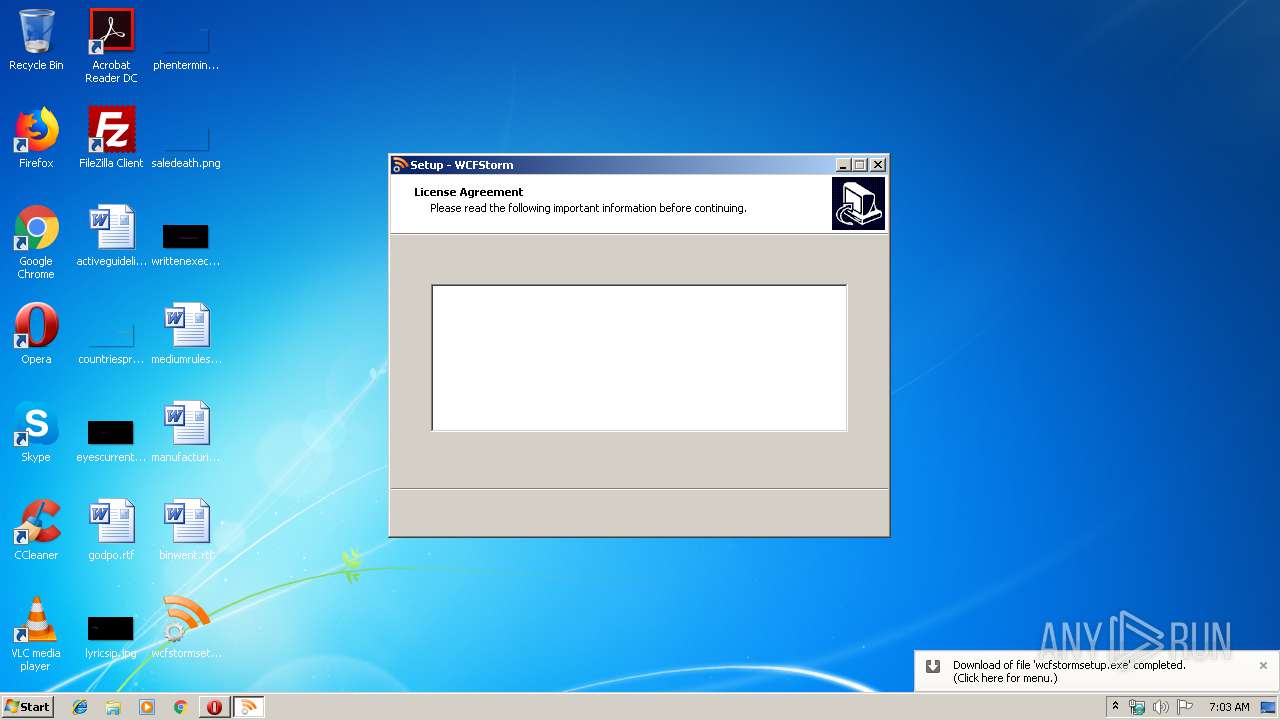1280x720 pixels.
Task: Click the WCFStorm icon in setup title bar
Action: click(400, 165)
